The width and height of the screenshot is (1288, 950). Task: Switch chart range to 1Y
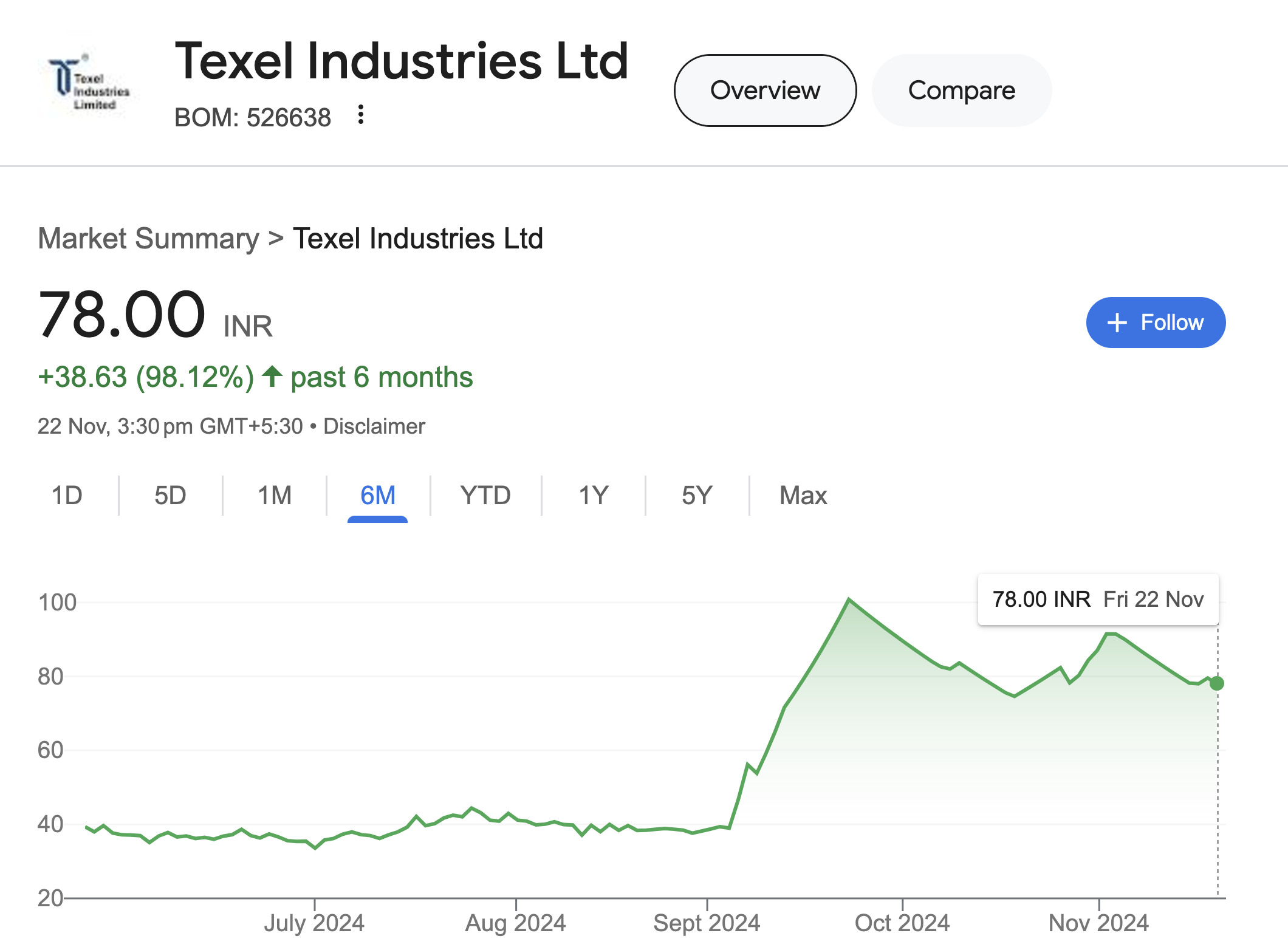(594, 496)
